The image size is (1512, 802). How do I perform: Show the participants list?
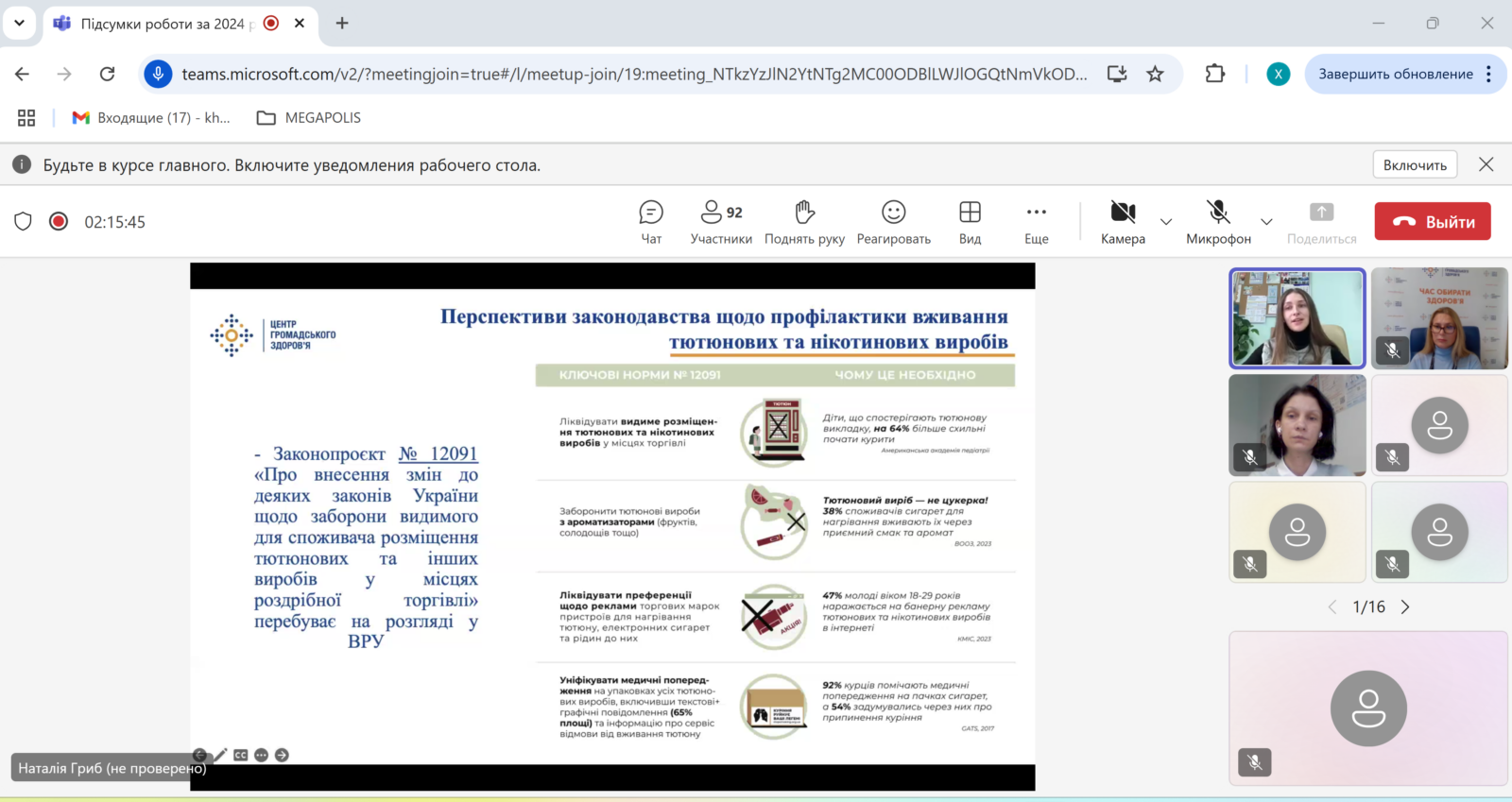(x=721, y=222)
